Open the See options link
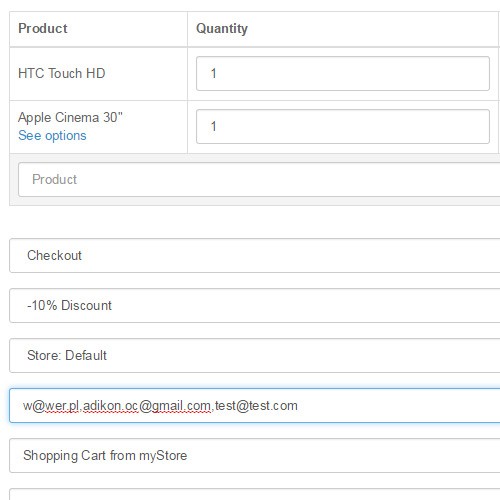Image resolution: width=500 pixels, height=500 pixels. (x=52, y=136)
